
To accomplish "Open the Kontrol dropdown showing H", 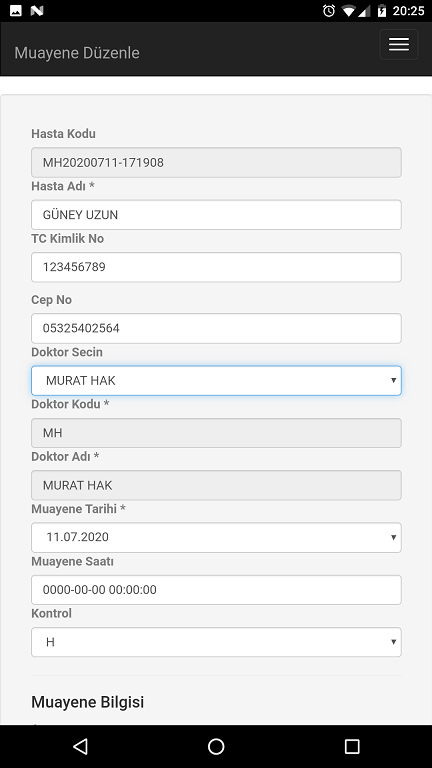I will pyautogui.click(x=216, y=642).
